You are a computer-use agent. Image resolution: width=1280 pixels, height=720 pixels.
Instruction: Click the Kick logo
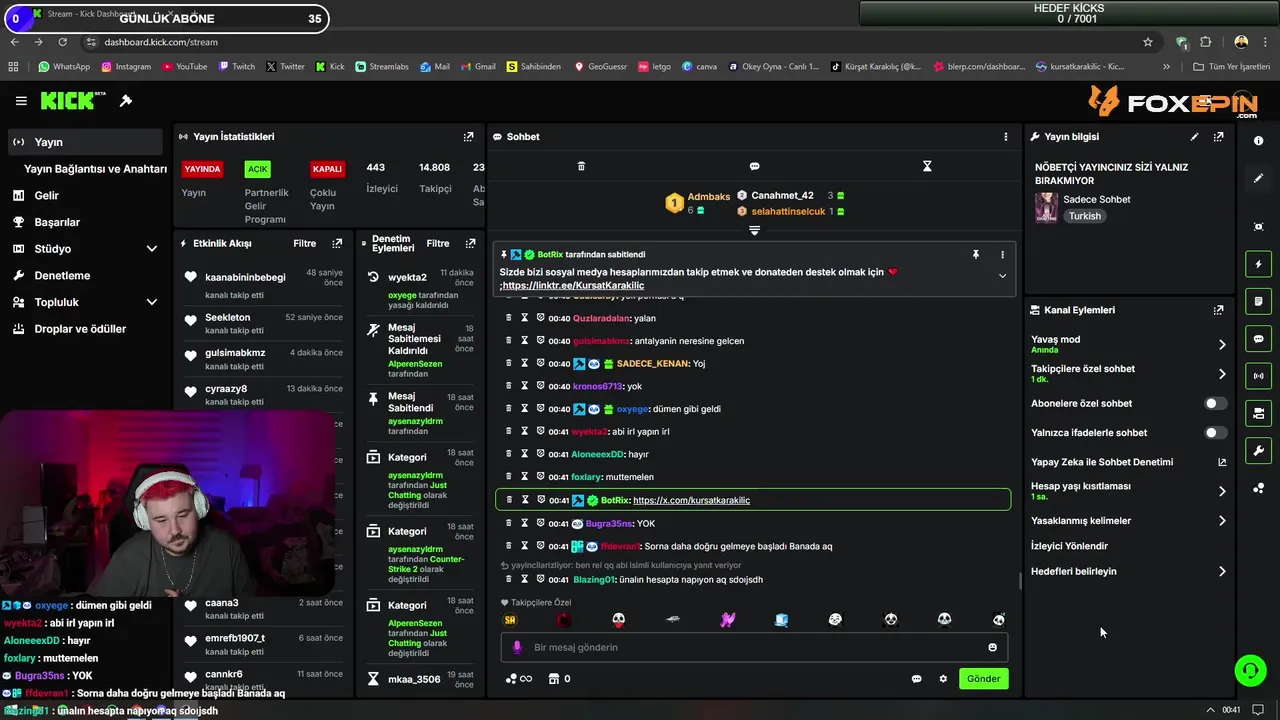click(x=72, y=100)
